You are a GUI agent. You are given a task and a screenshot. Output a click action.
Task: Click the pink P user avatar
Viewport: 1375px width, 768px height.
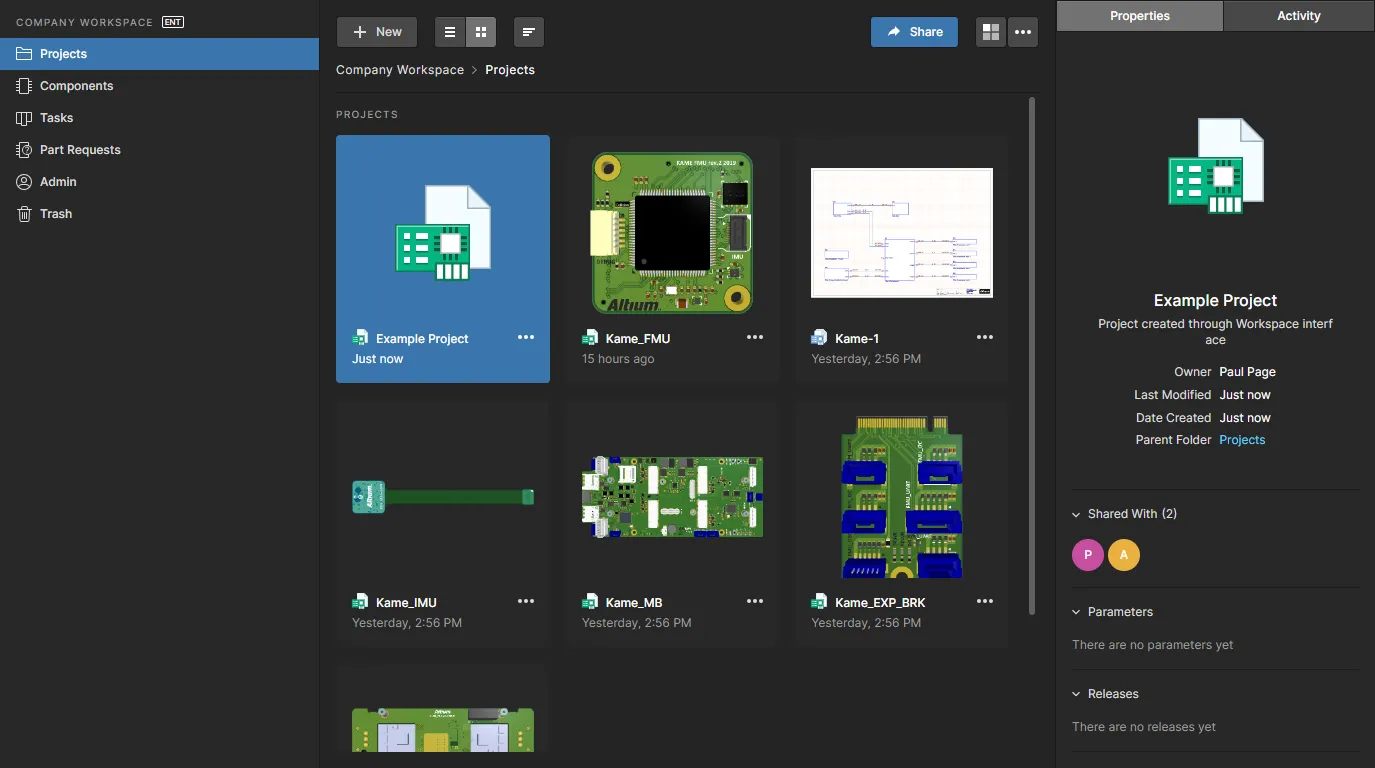click(x=1088, y=555)
